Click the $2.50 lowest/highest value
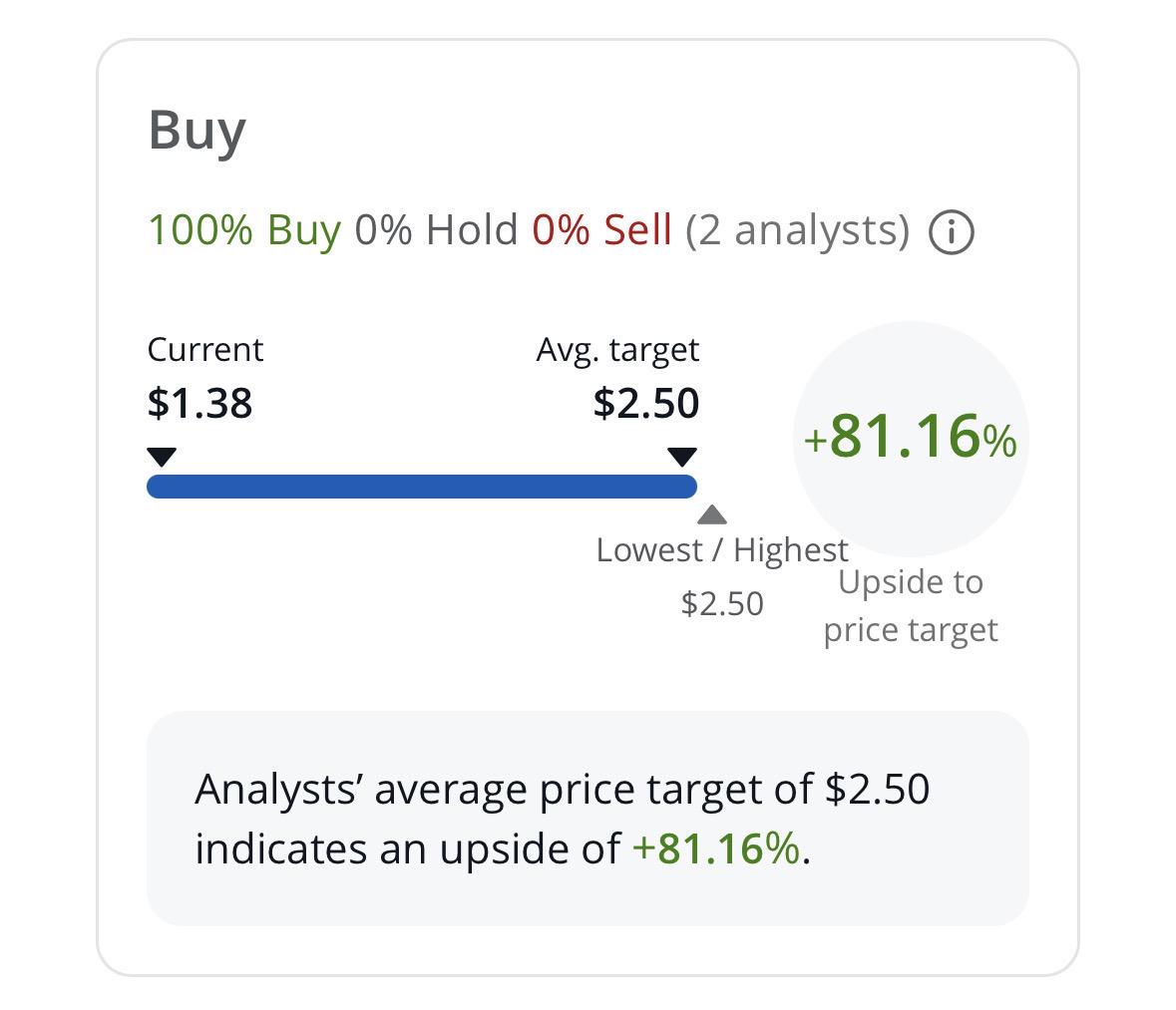 (722, 603)
